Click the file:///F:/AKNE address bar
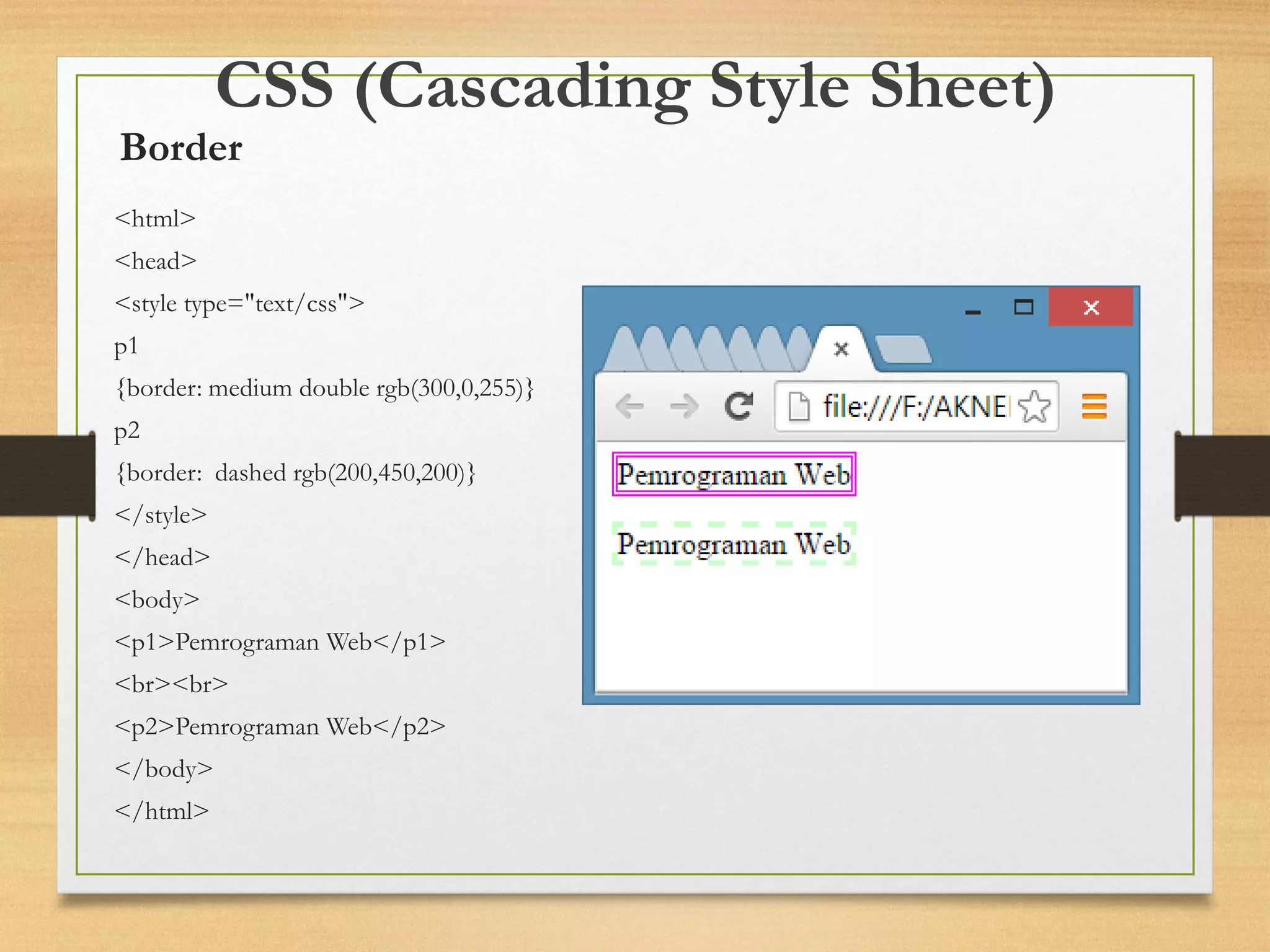The image size is (1270, 952). coord(915,407)
